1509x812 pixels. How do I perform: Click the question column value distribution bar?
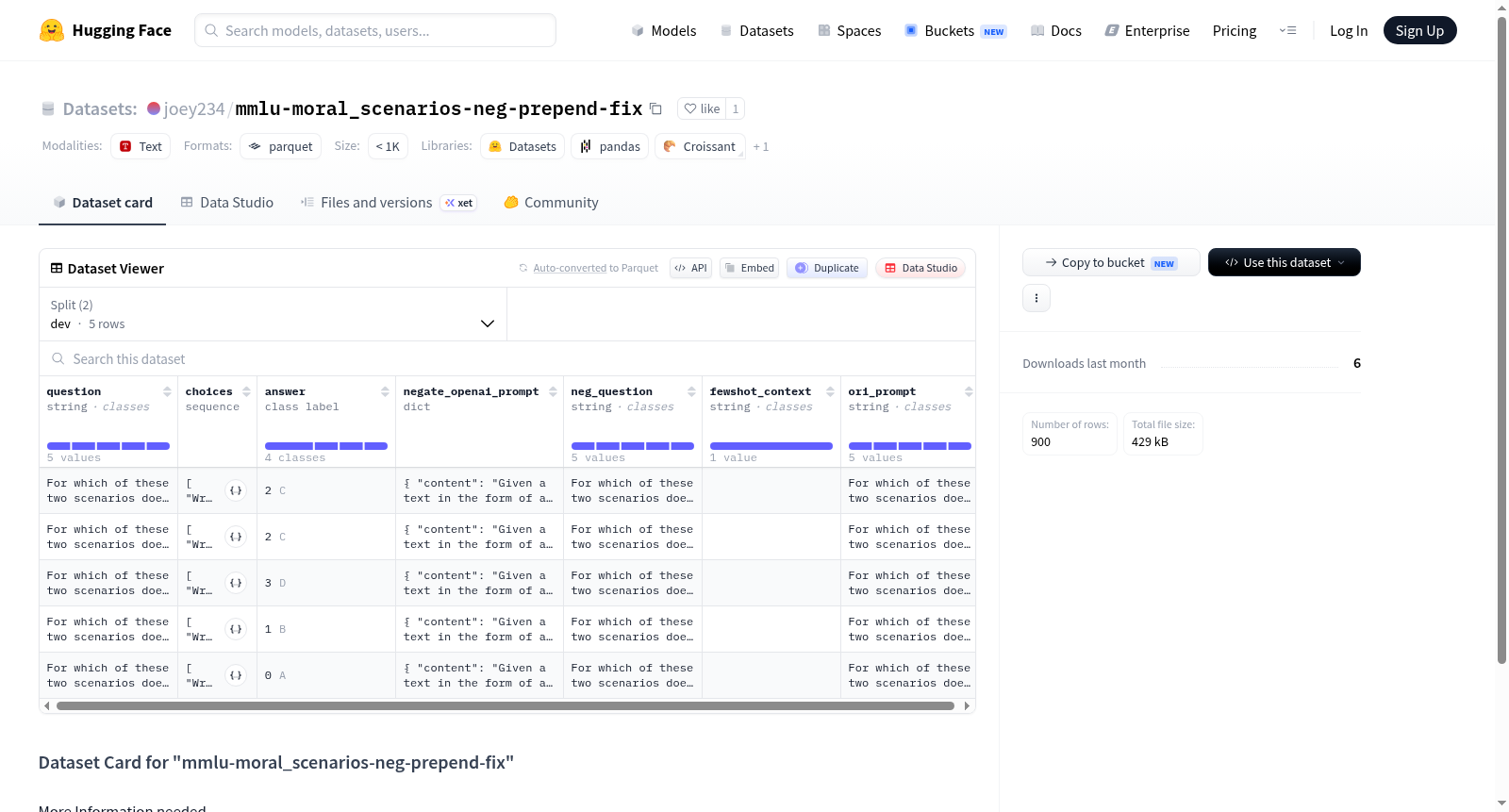pos(108,446)
